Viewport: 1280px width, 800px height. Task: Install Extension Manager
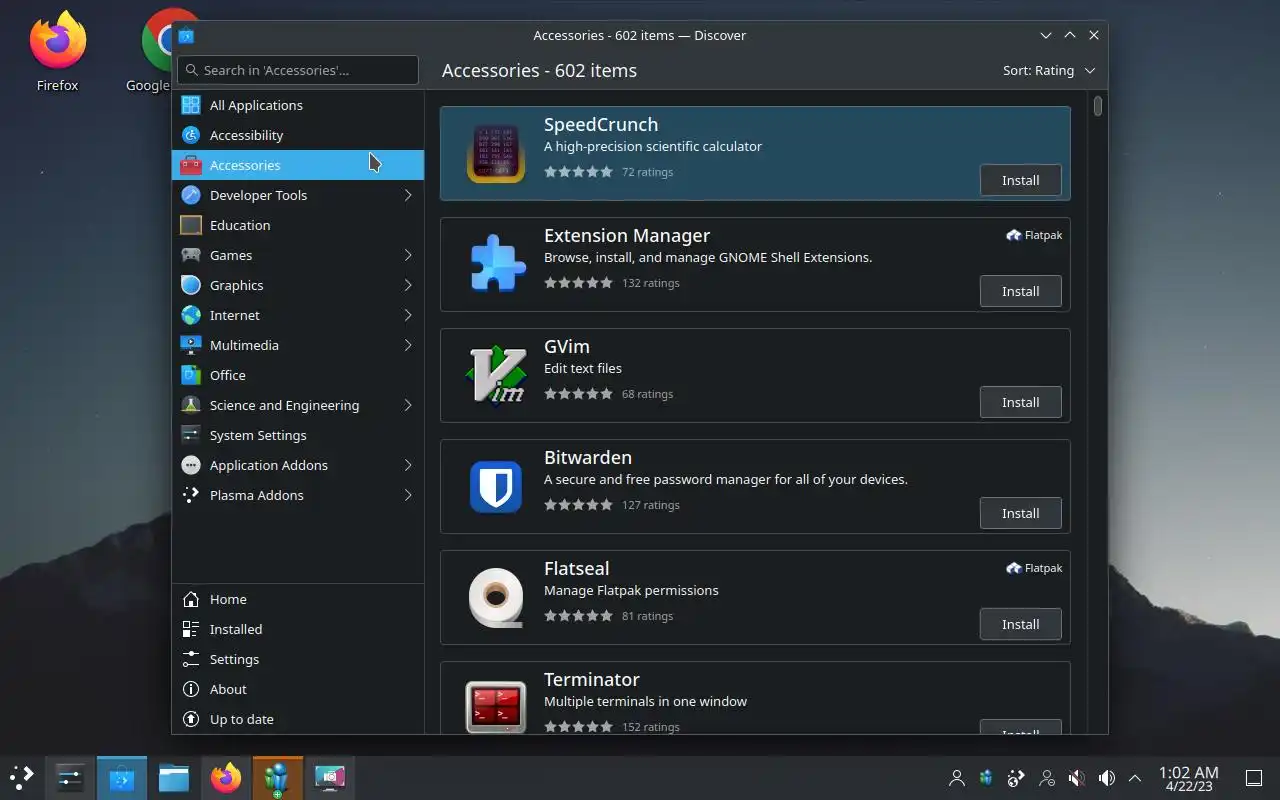coord(1020,291)
